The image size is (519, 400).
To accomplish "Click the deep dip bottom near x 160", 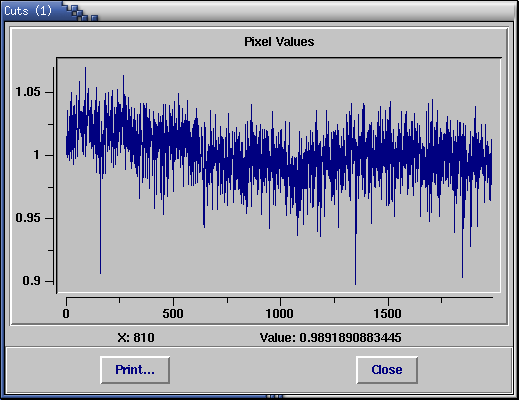I will point(100,273).
